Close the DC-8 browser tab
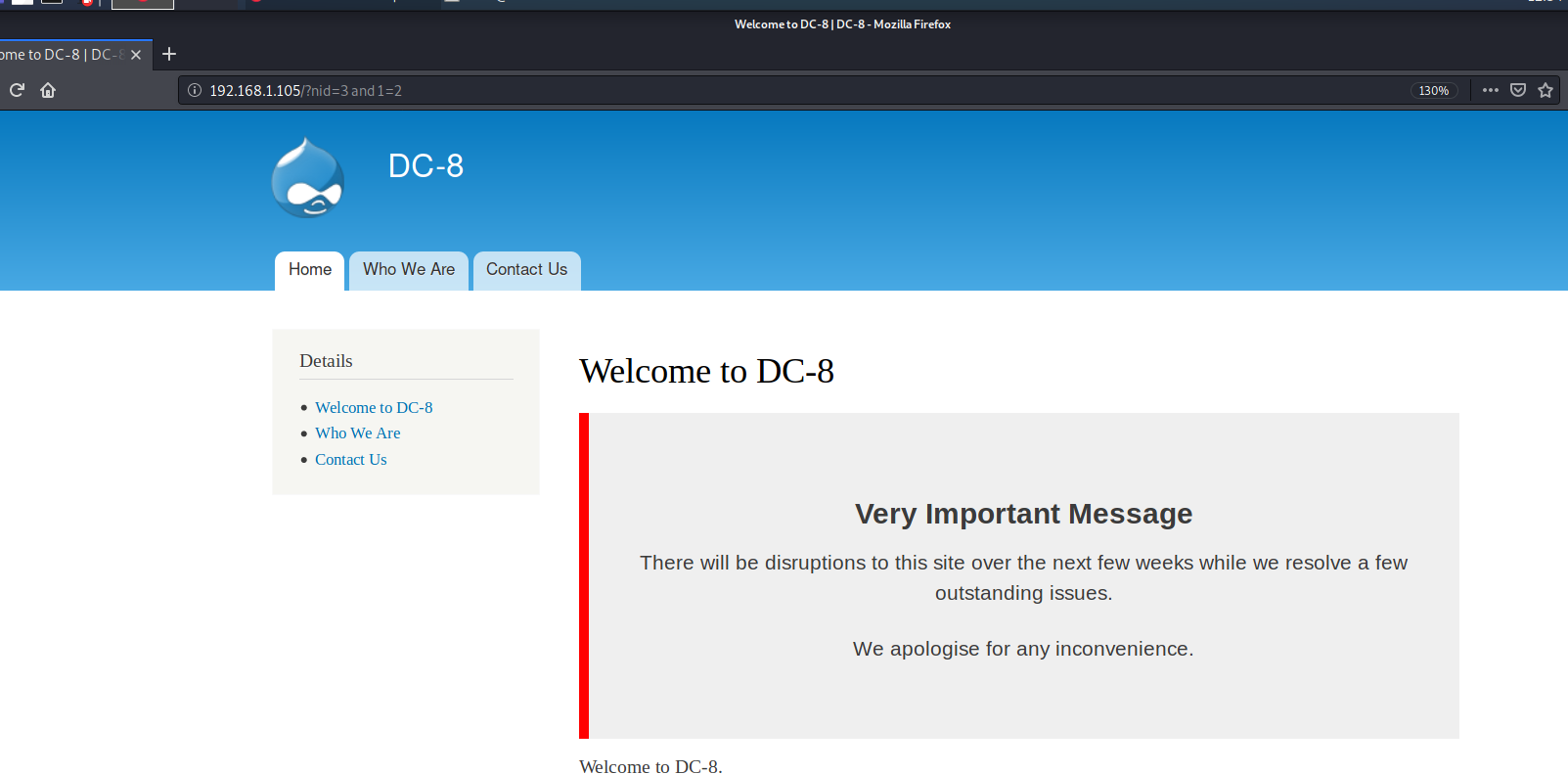Image resolution: width=1568 pixels, height=774 pixels. pos(136,55)
